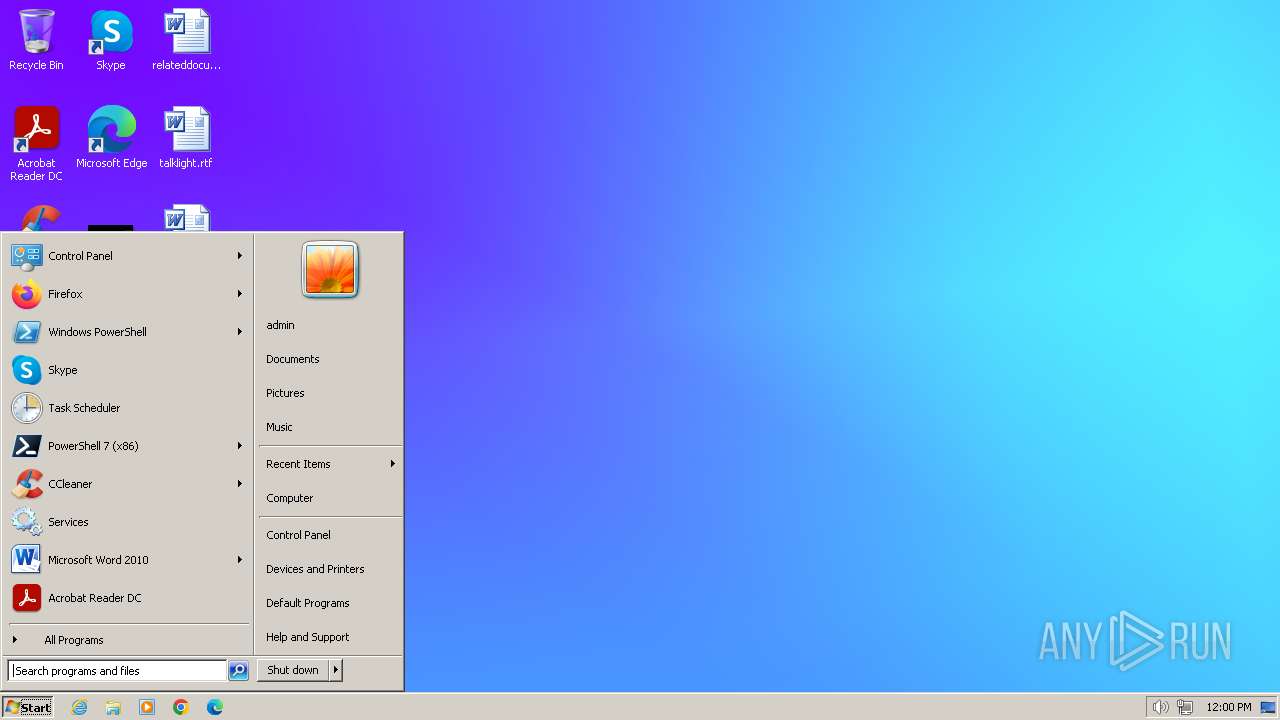Click the volume speaker tray icon
This screenshot has width=1280, height=720.
(1160, 707)
